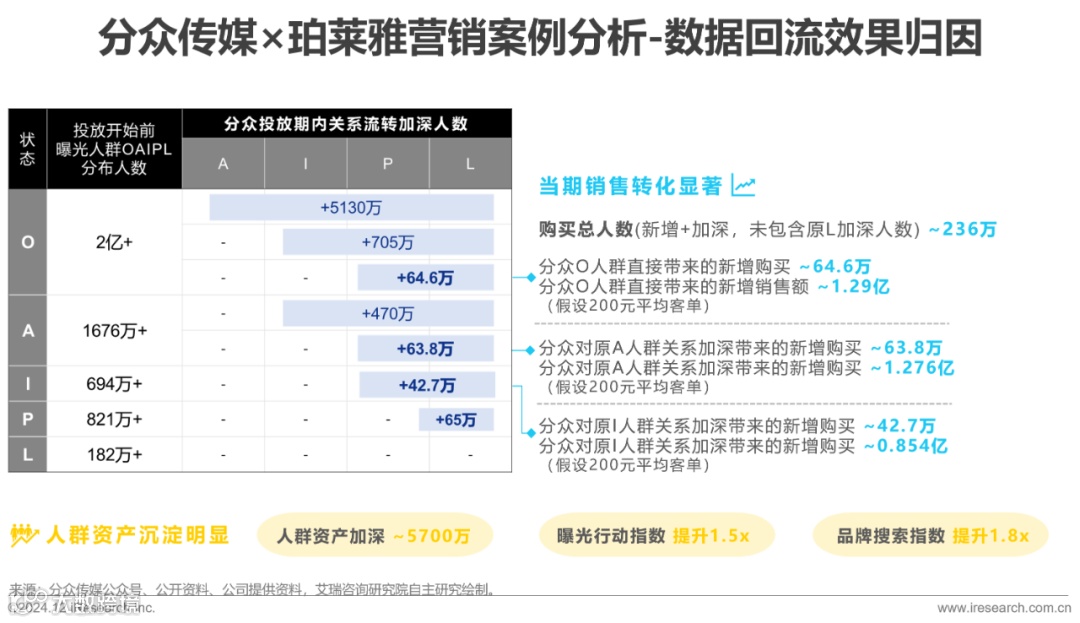
Task: Click the +42.7万 bar
Action: coord(427,385)
